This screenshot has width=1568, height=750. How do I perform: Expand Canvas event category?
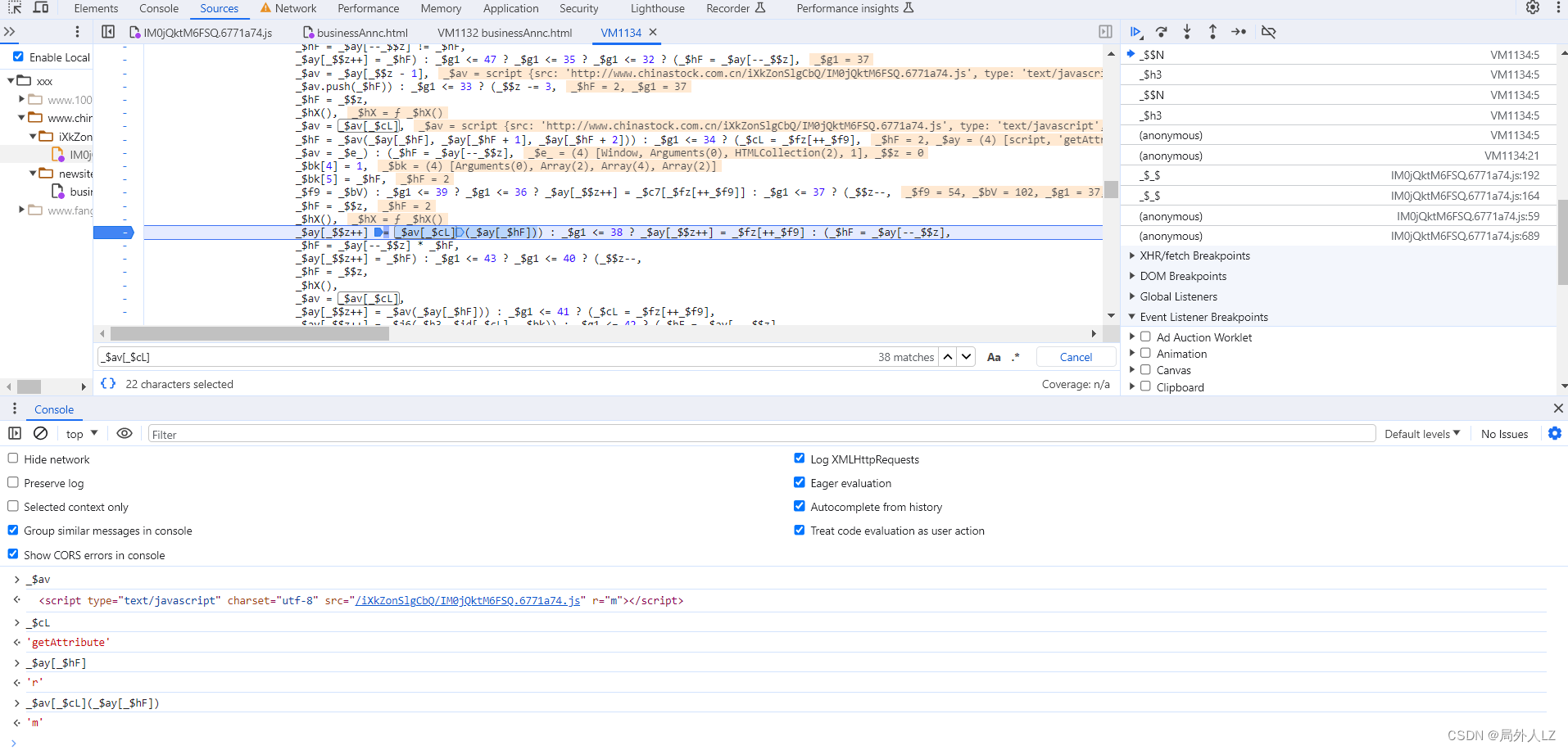click(x=1132, y=369)
